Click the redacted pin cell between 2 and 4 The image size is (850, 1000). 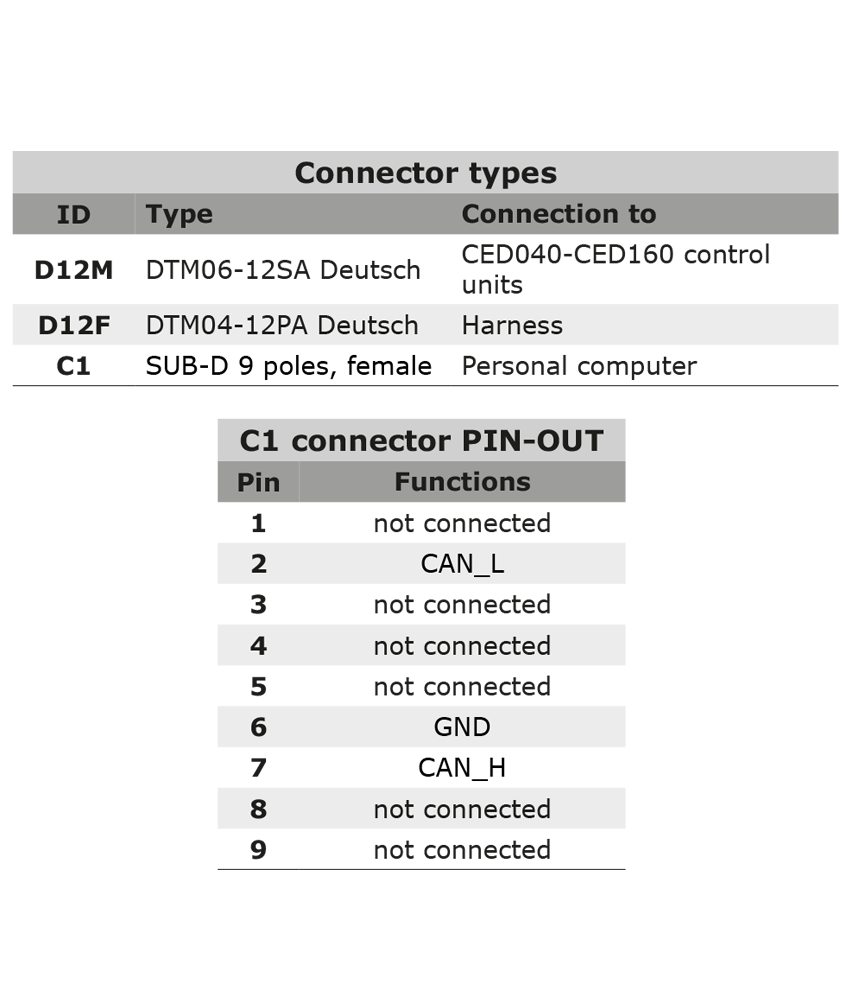click(x=258, y=605)
